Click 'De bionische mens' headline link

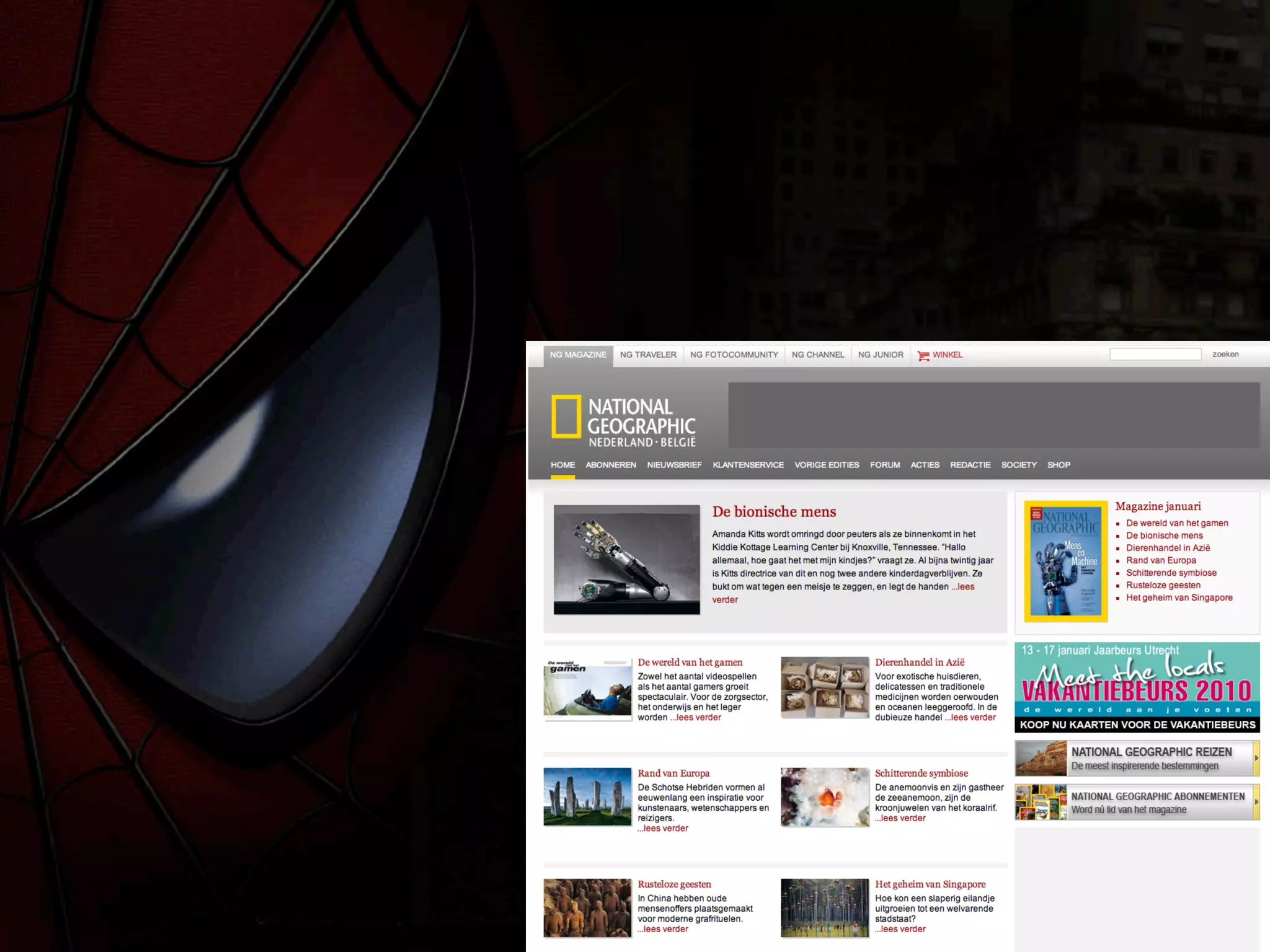[774, 512]
